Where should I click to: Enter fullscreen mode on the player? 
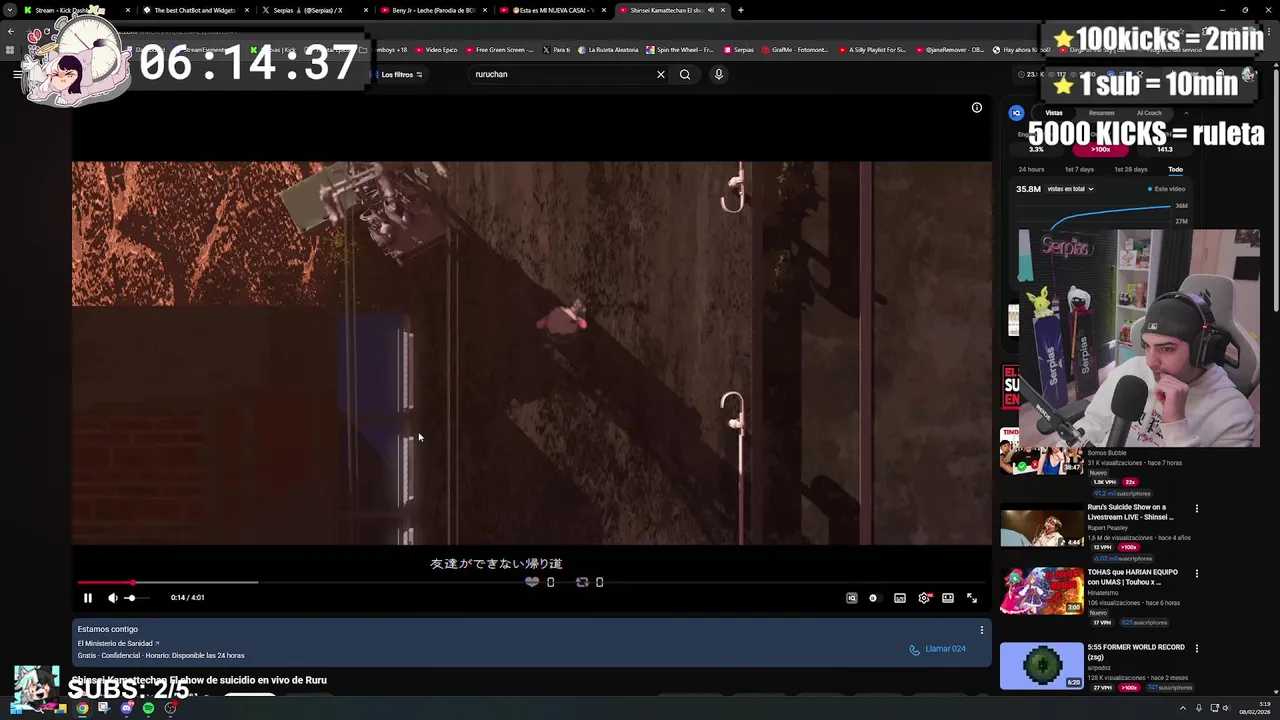[x=972, y=598]
